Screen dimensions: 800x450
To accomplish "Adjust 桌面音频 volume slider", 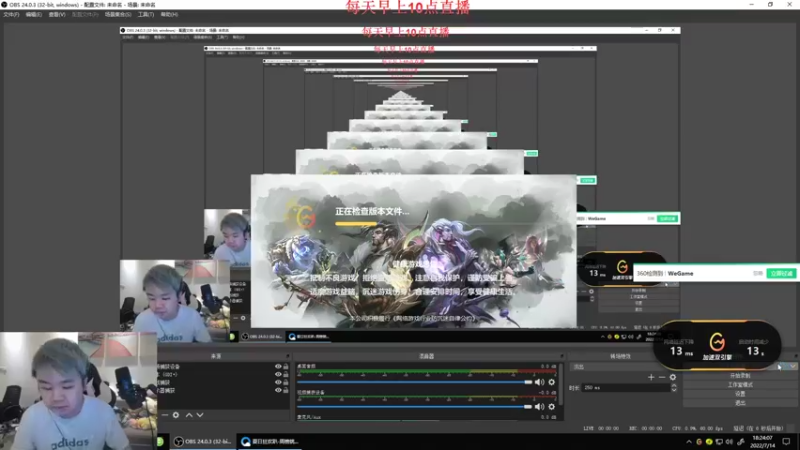I will coord(415,382).
